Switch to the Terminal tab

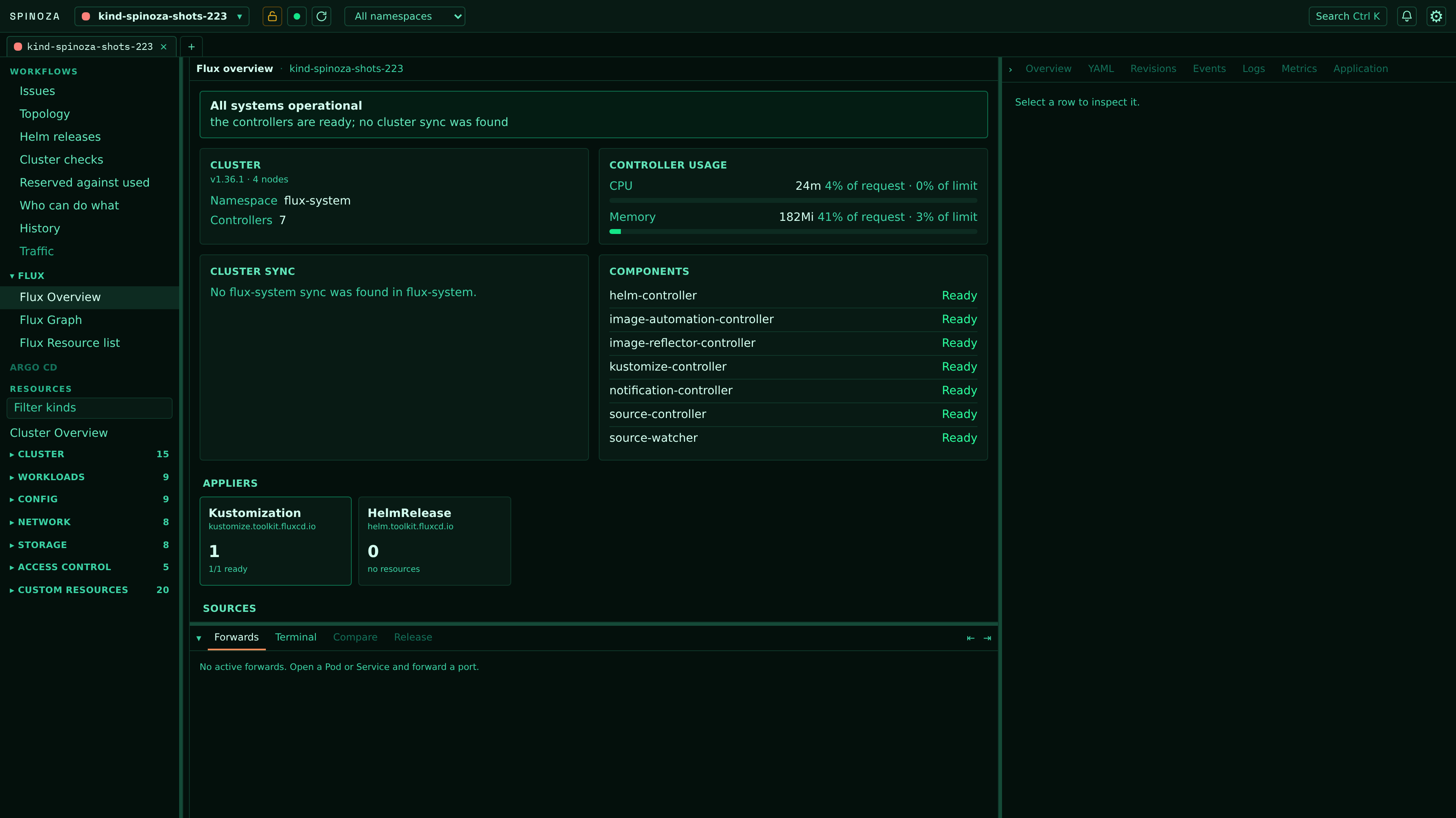coord(296,638)
